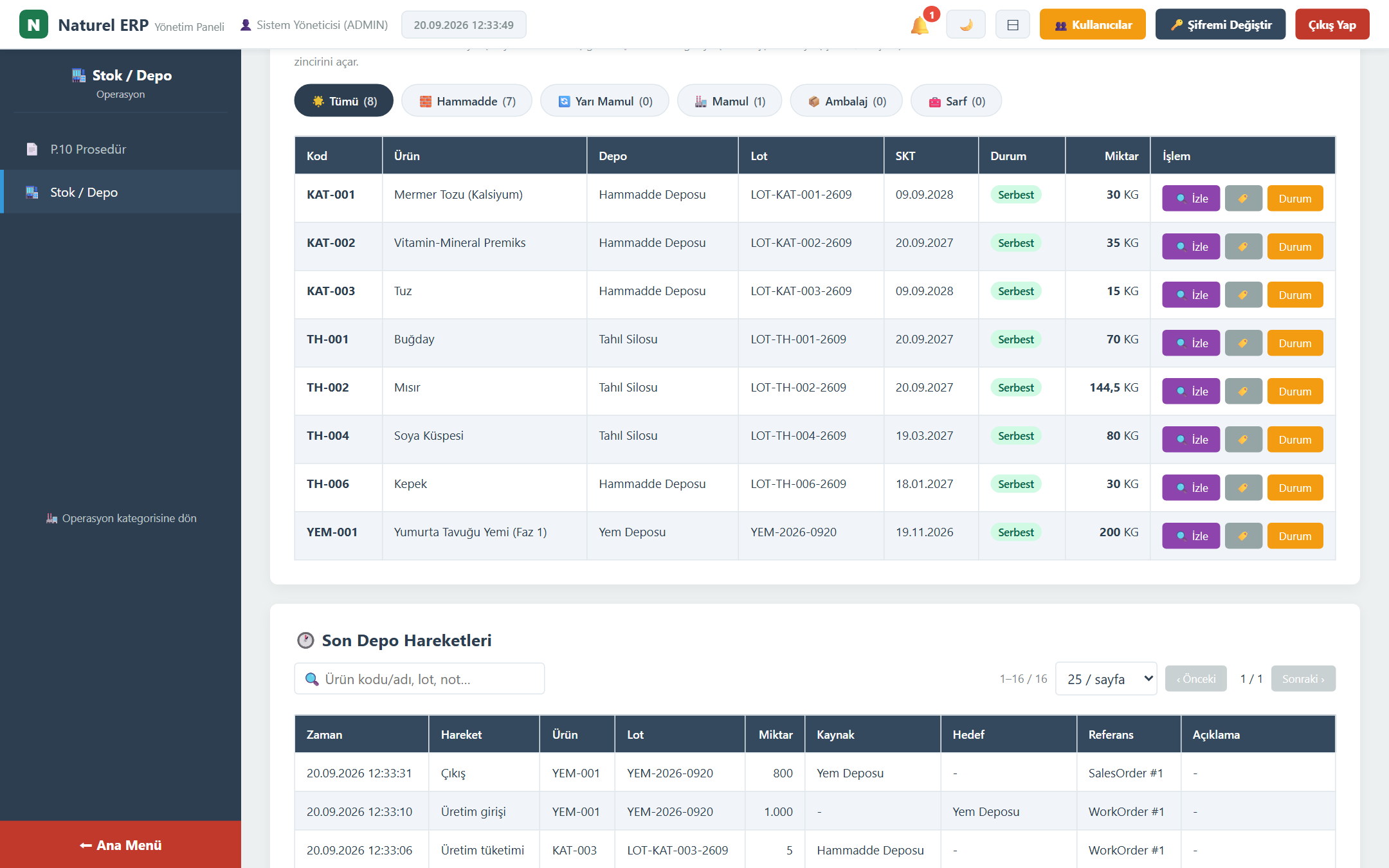Click Durum button for Buğday row

[x=1295, y=343]
